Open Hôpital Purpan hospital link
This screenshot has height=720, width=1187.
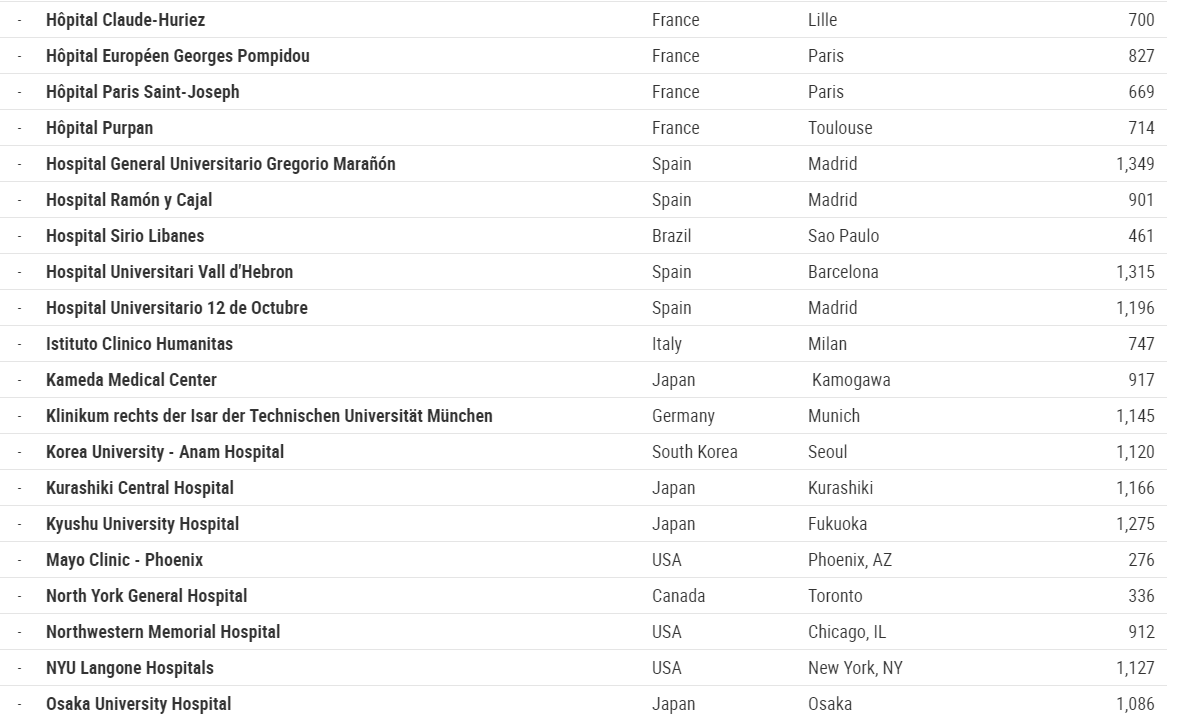(x=100, y=128)
